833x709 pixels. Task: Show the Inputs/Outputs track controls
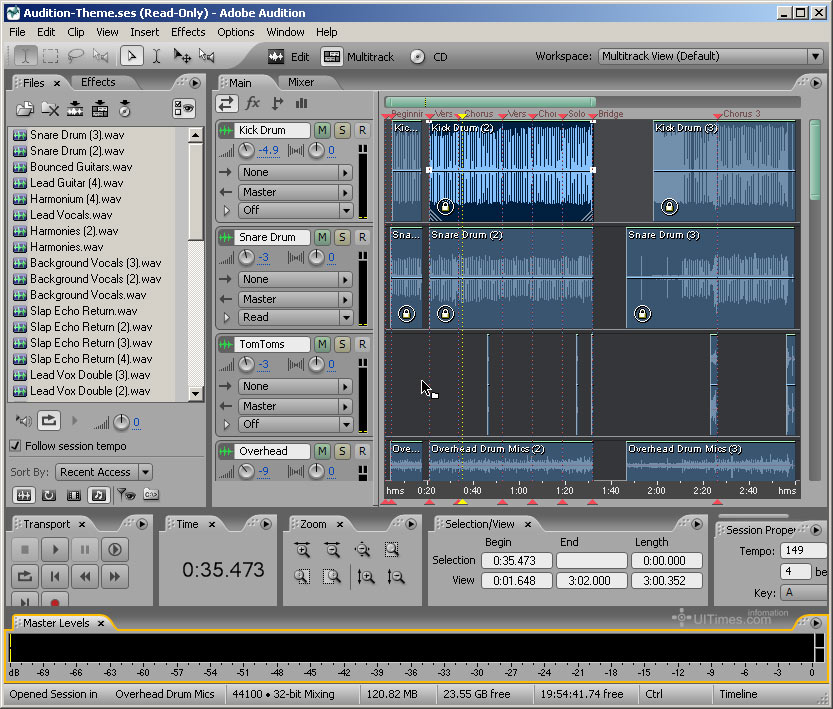(227, 104)
